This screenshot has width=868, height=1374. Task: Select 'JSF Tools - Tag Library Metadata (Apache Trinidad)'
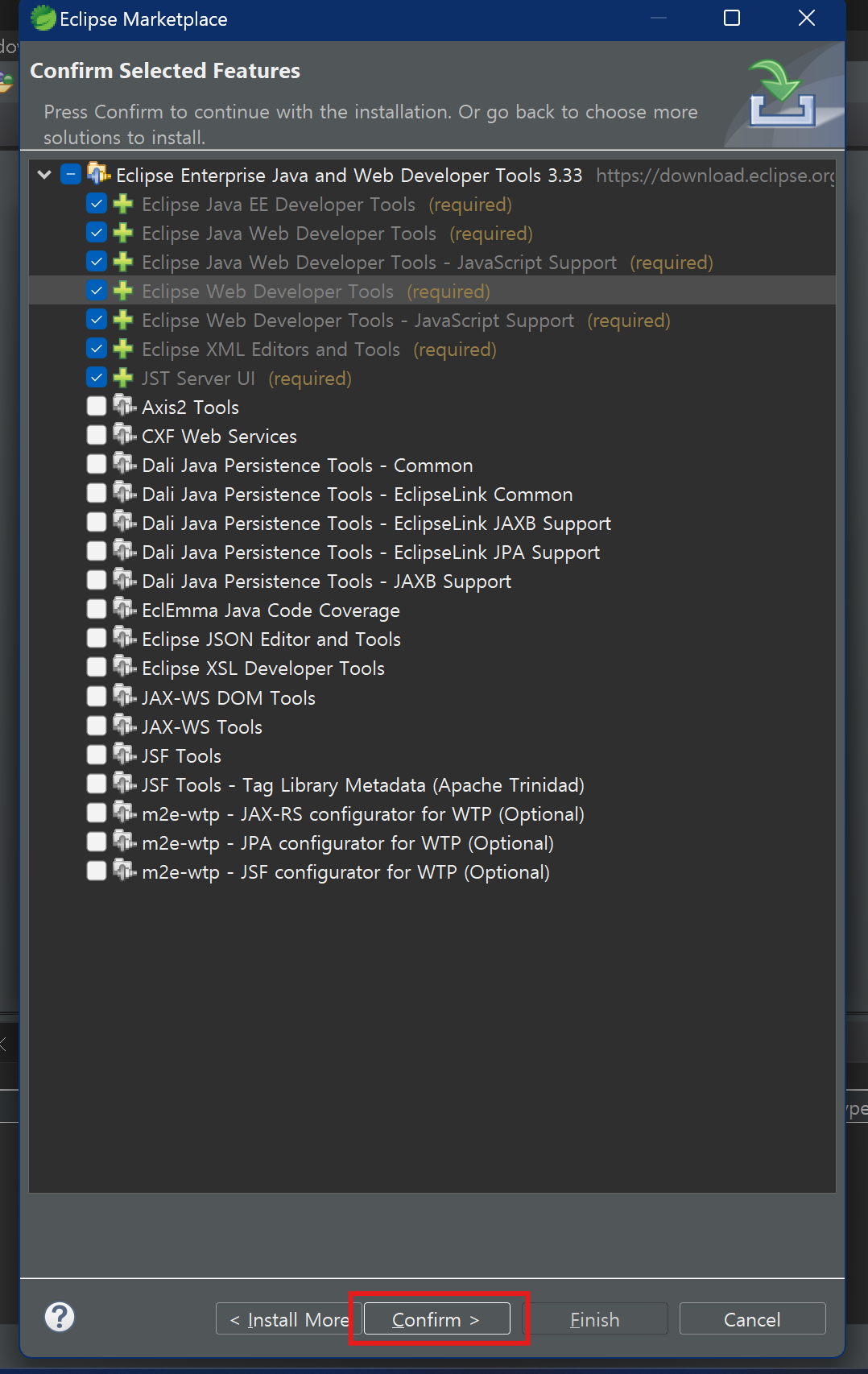(x=363, y=785)
